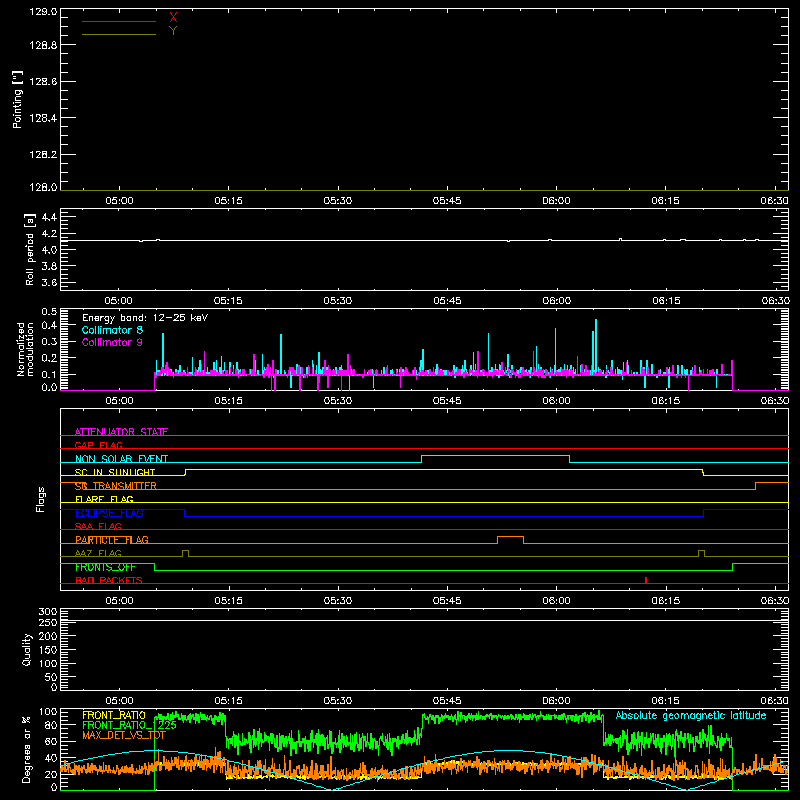Viewport: 800px width, 800px height.
Task: Click the 'Roll period [s]' axis title
Action: pyautogui.click(x=29, y=249)
